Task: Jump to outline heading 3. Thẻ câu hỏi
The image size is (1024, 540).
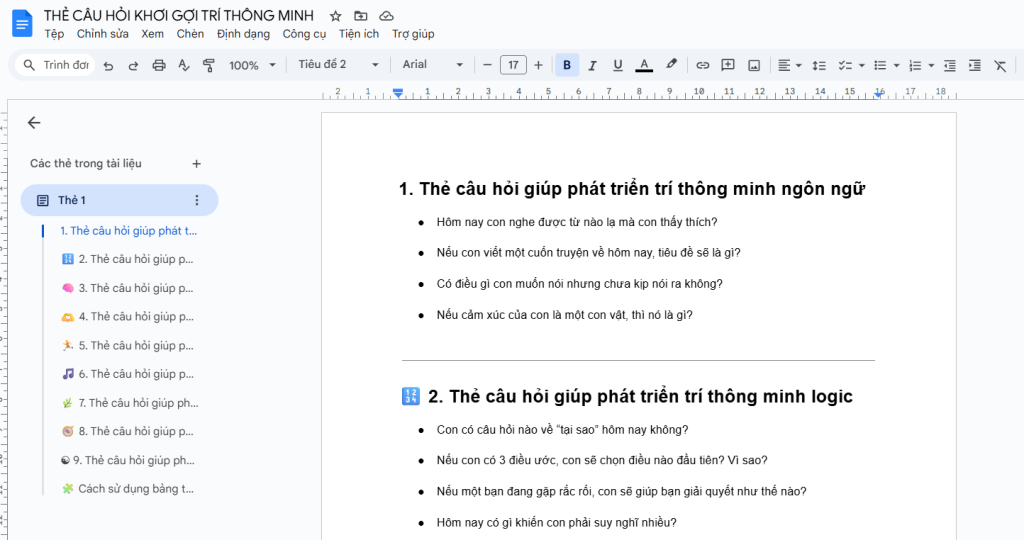Action: click(x=127, y=288)
